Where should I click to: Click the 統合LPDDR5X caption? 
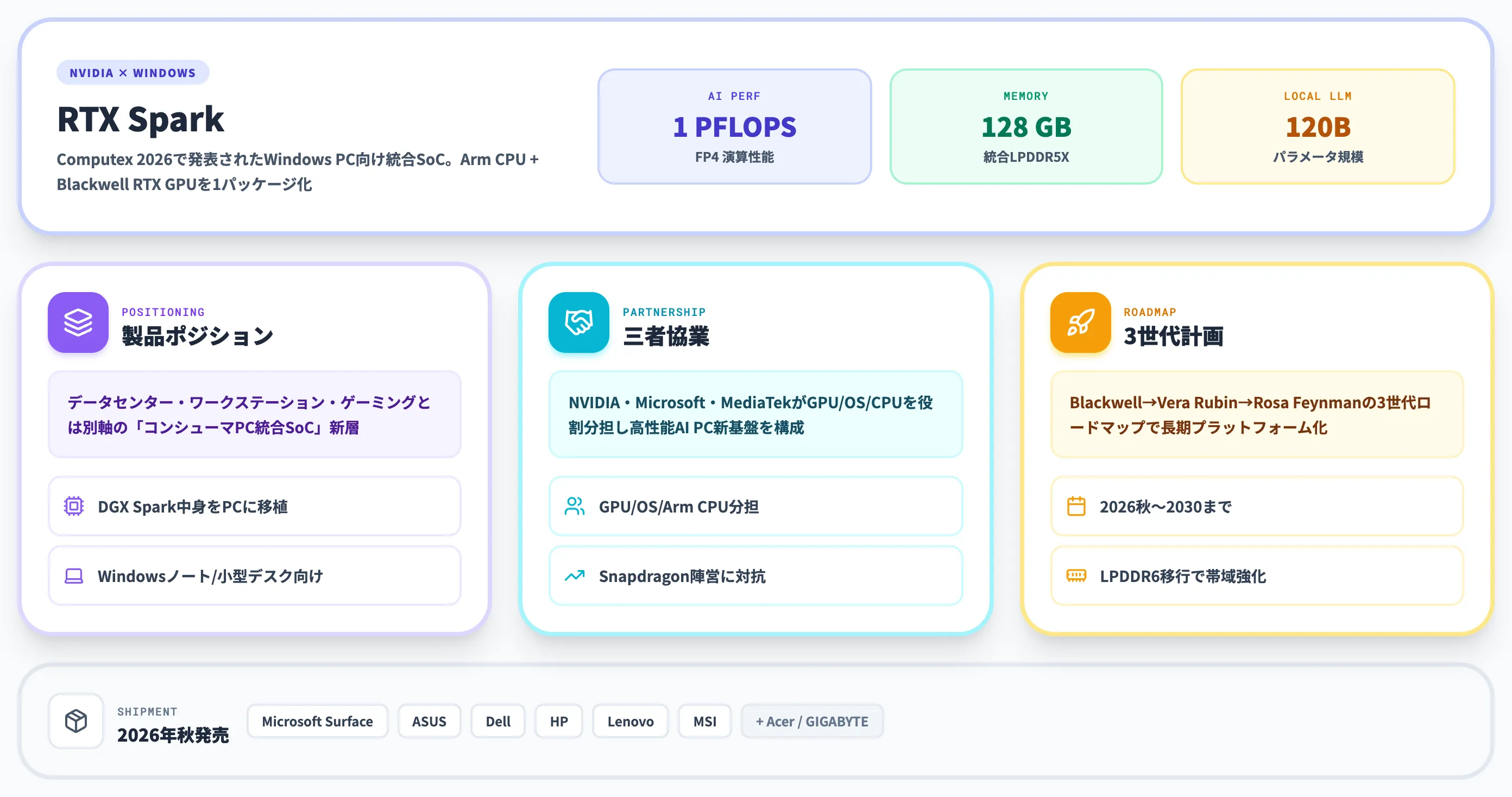click(x=1026, y=157)
